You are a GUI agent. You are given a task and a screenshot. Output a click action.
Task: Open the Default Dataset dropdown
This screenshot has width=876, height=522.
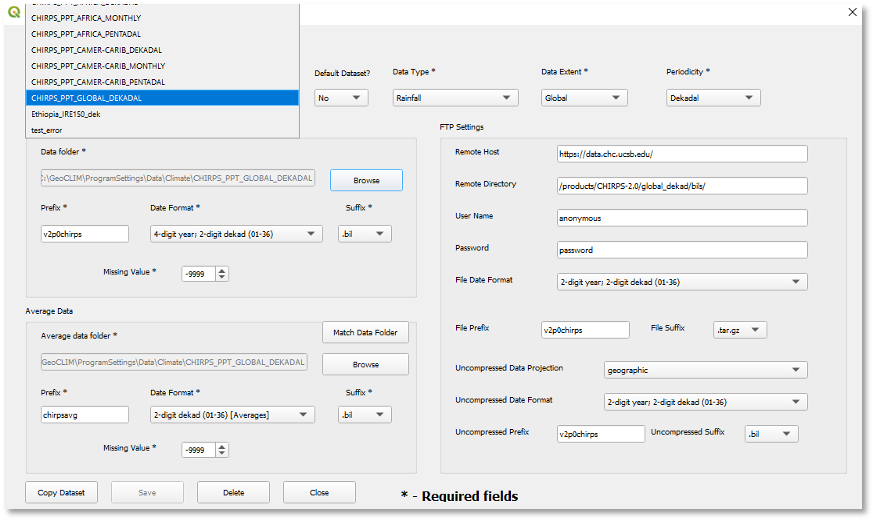(x=341, y=98)
